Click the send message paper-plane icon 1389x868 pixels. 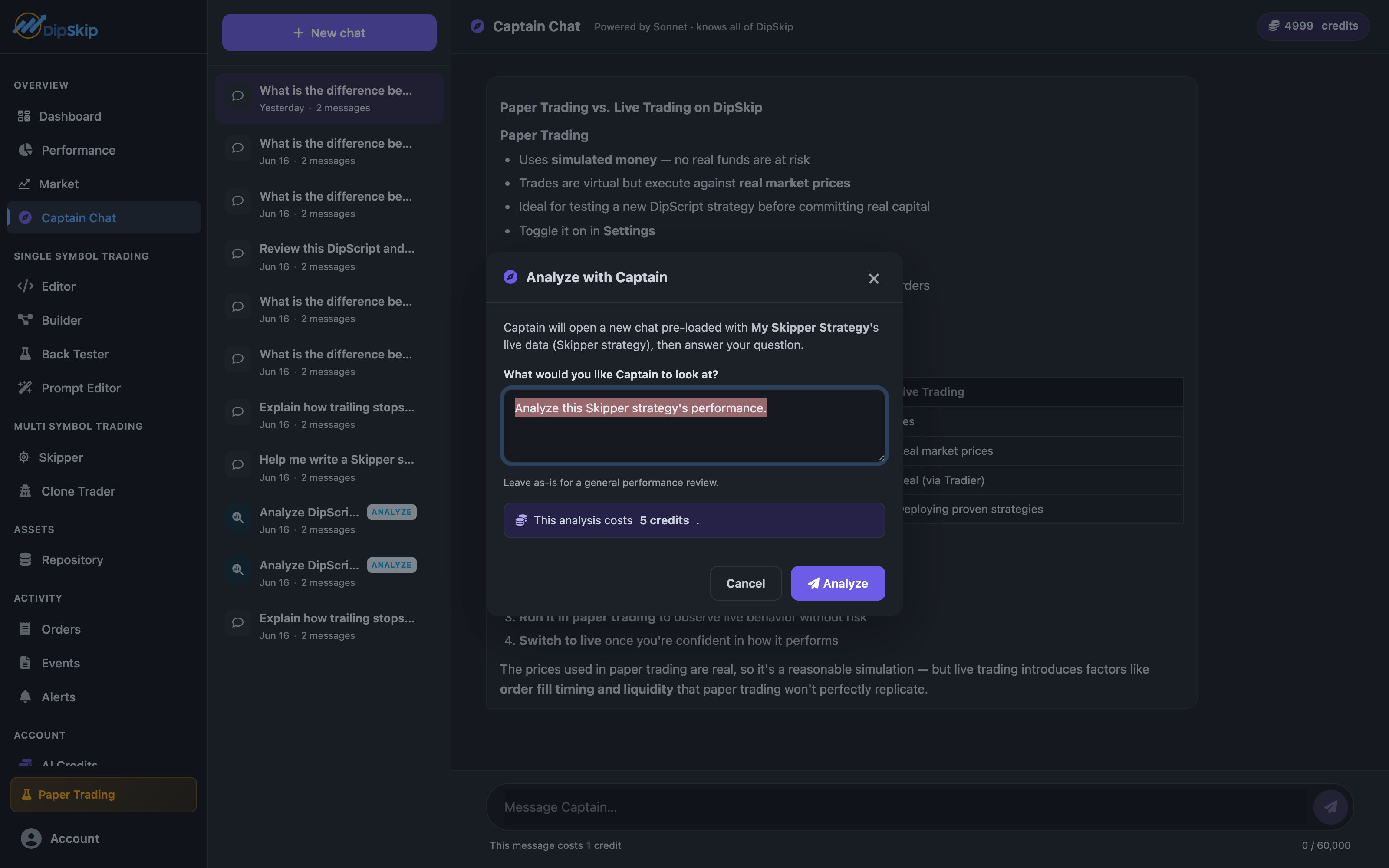[x=1330, y=806]
